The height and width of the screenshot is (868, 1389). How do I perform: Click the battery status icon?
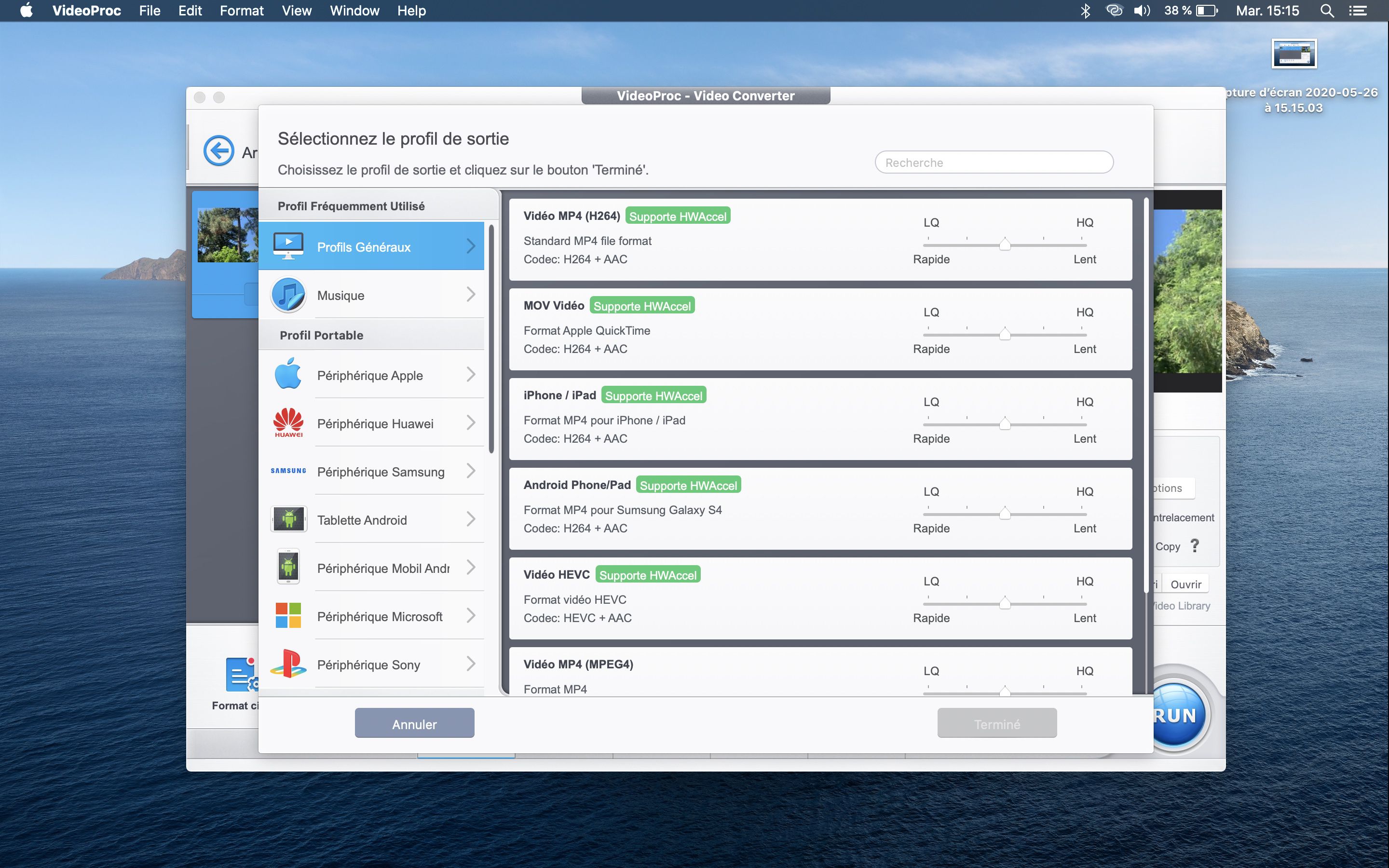click(1207, 10)
